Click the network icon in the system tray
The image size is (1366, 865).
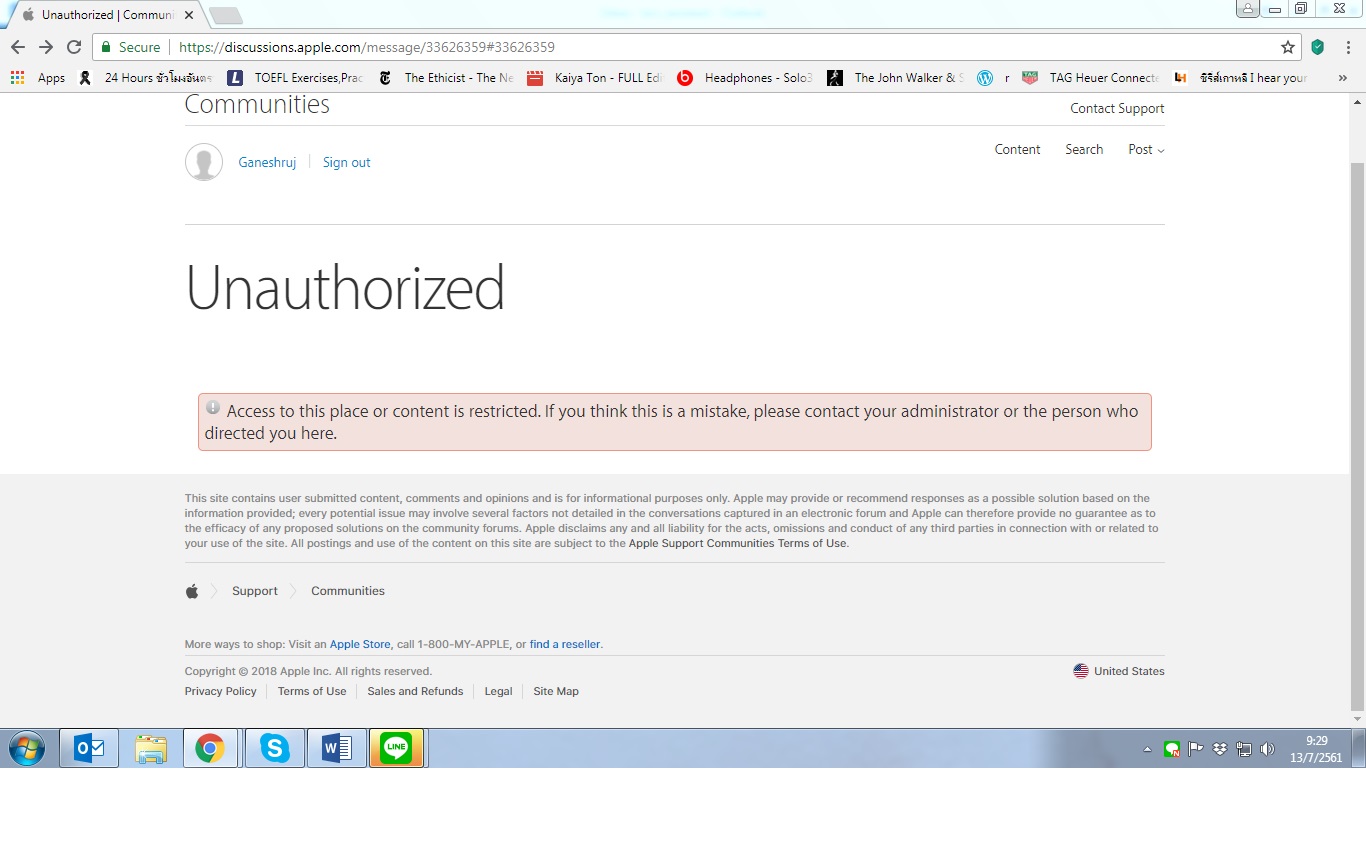click(1244, 749)
